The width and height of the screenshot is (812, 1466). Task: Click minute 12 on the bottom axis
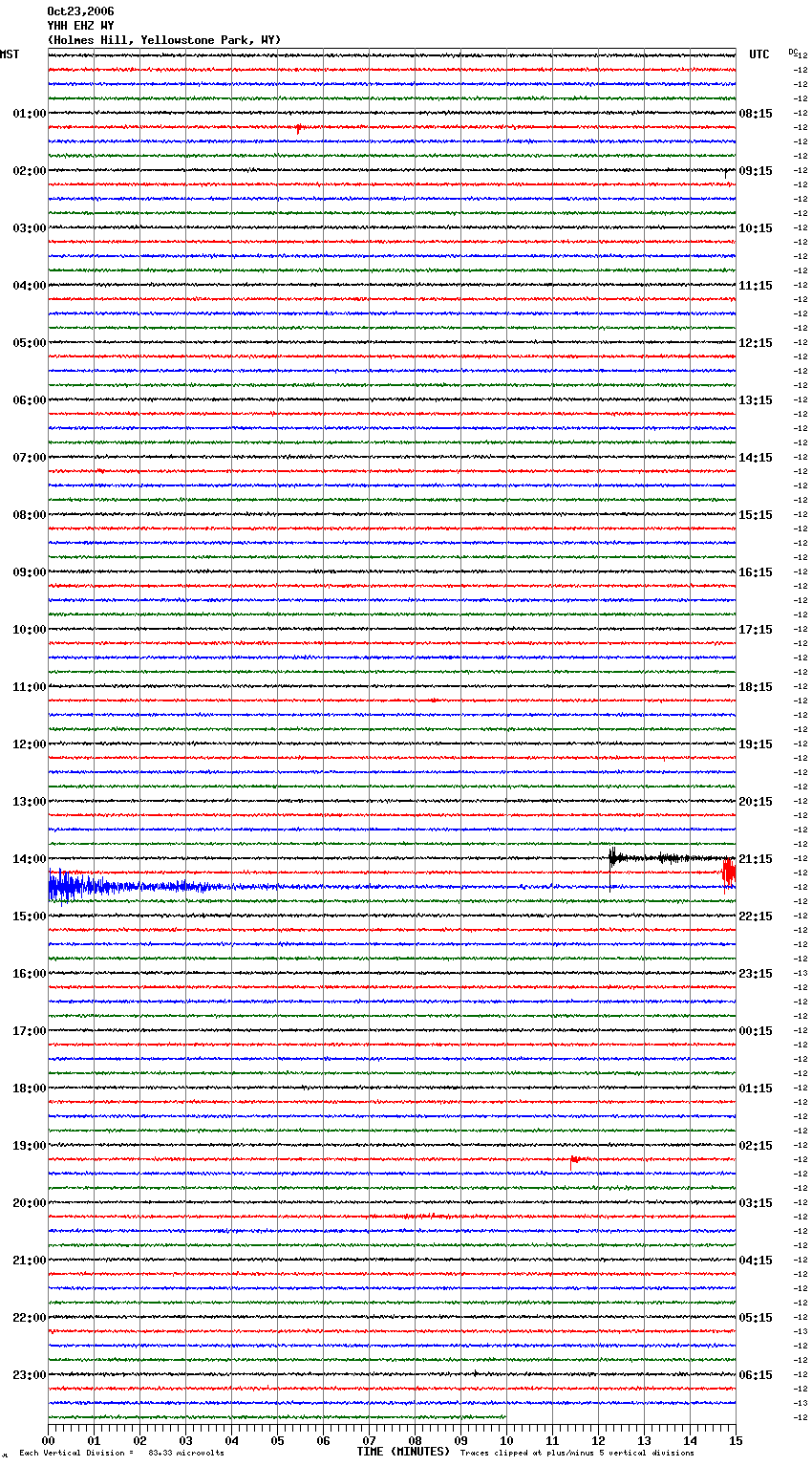click(x=598, y=1440)
